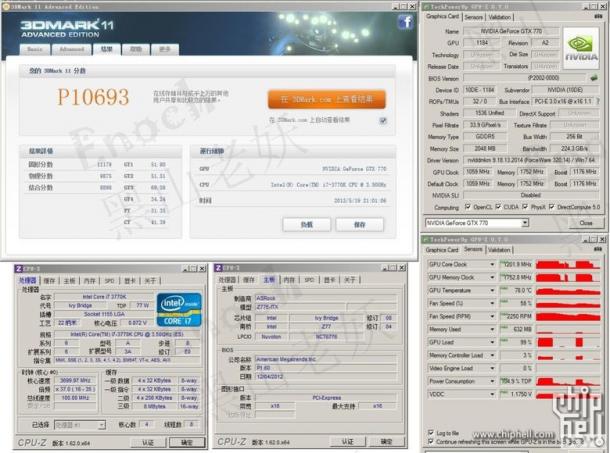Click the orange view results on 3DMark.com button
The height and width of the screenshot is (453, 610).
coord(327,99)
